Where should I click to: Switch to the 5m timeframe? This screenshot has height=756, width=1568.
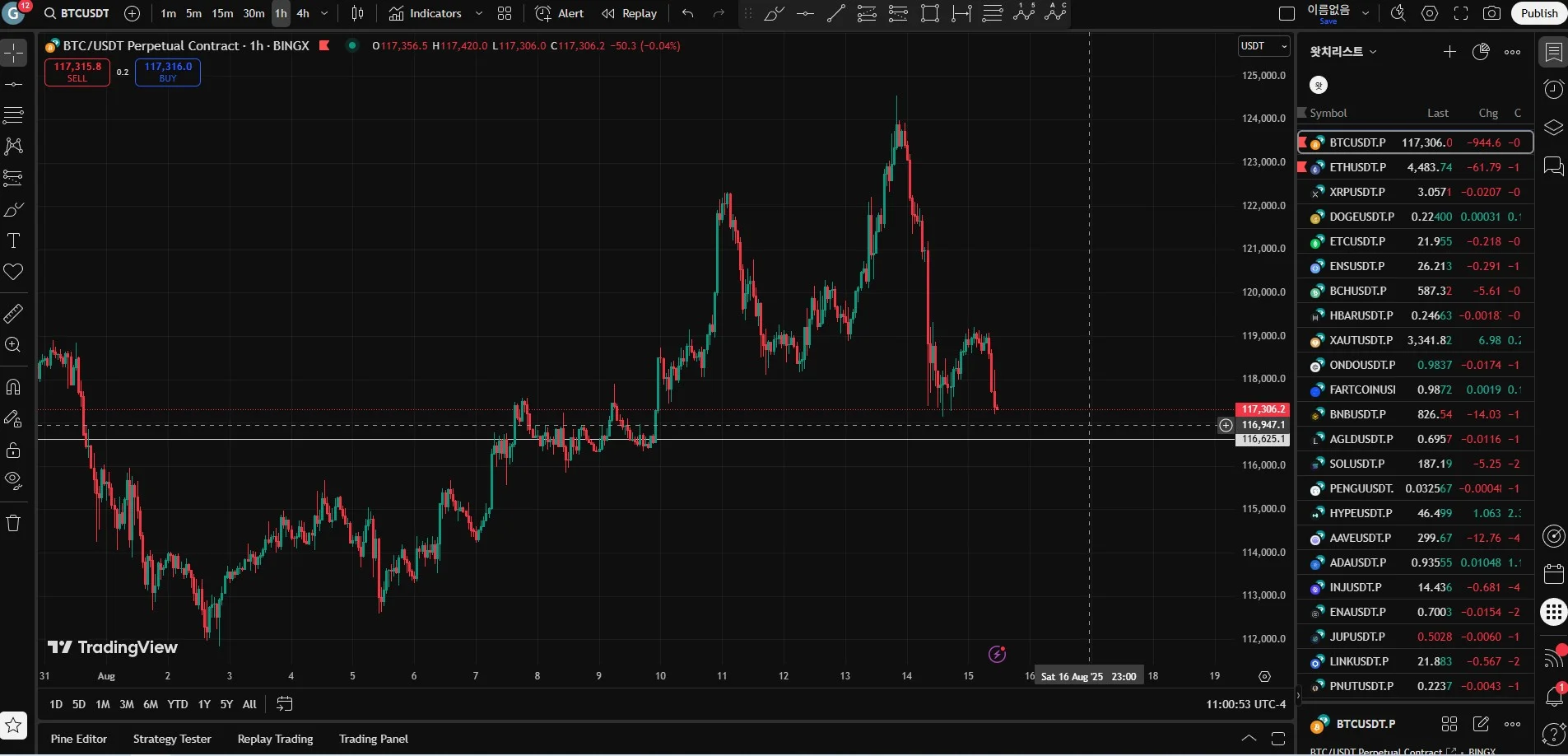193,13
